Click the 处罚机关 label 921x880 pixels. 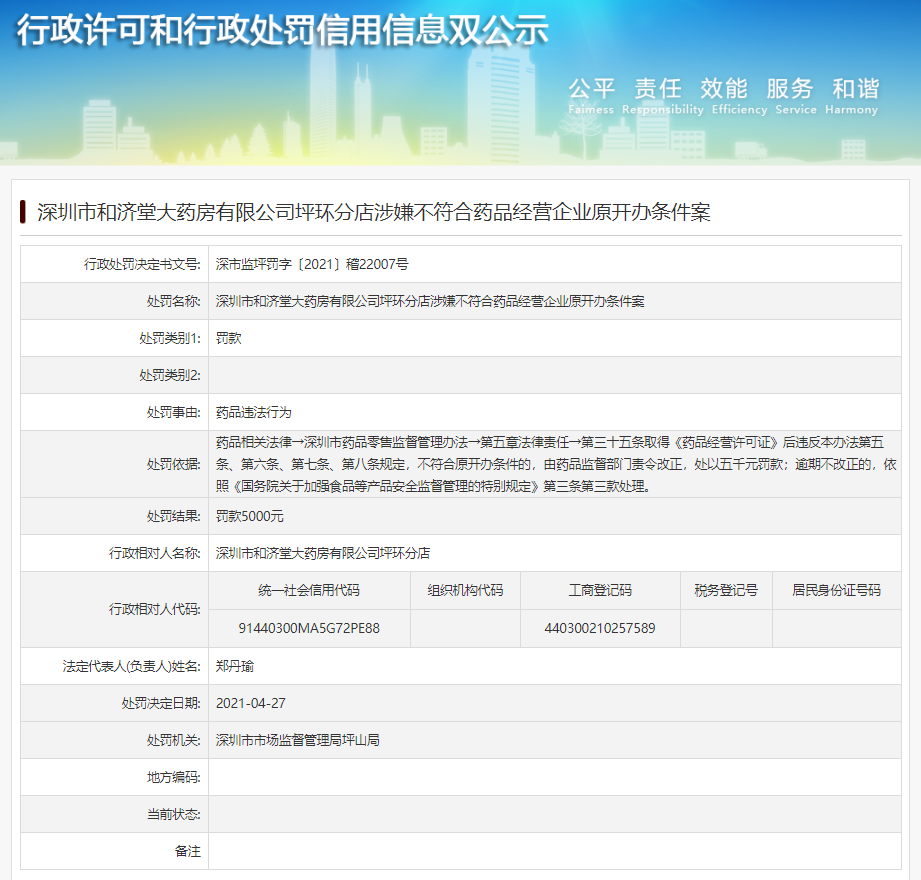tap(173, 741)
